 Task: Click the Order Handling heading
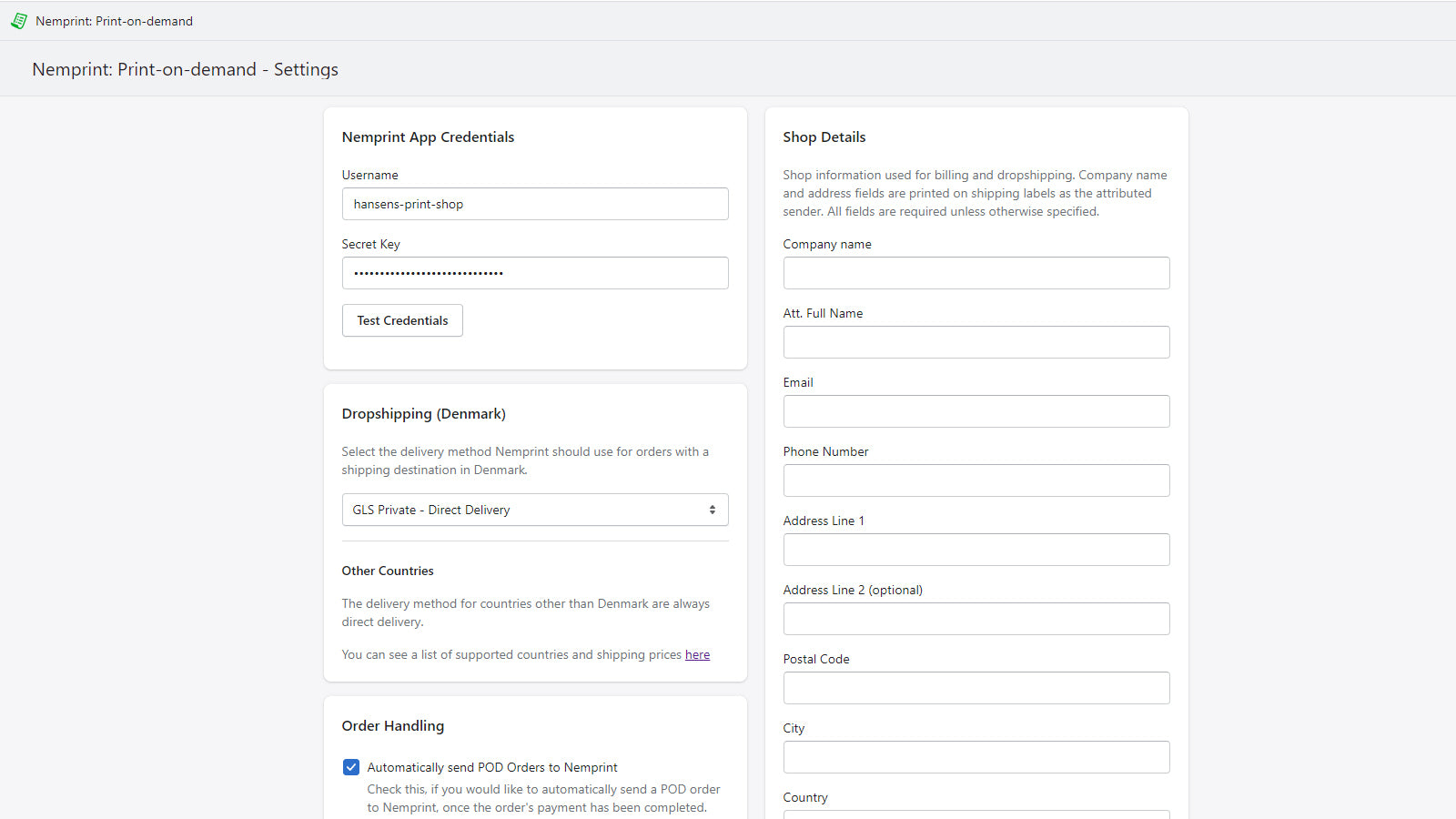pyautogui.click(x=393, y=725)
